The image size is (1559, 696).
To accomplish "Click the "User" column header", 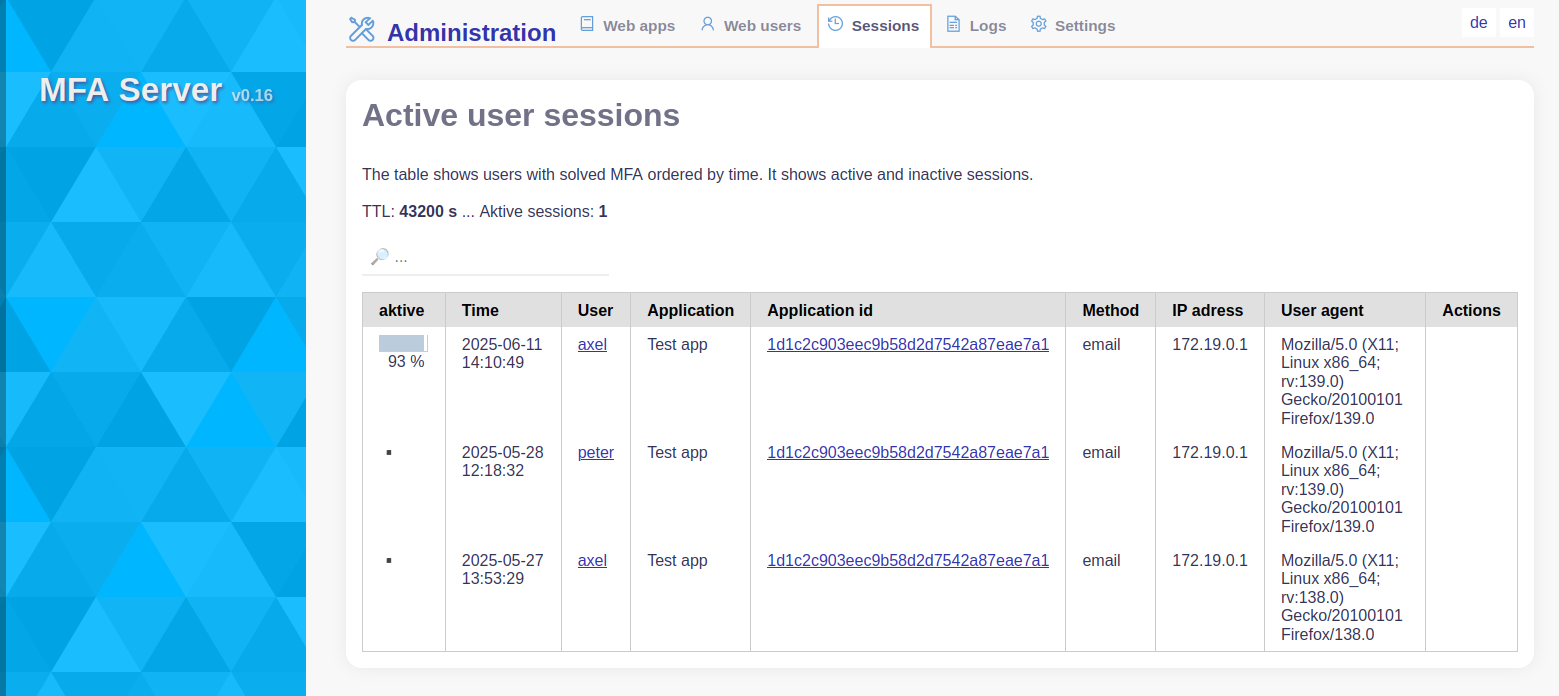I will pos(596,311).
